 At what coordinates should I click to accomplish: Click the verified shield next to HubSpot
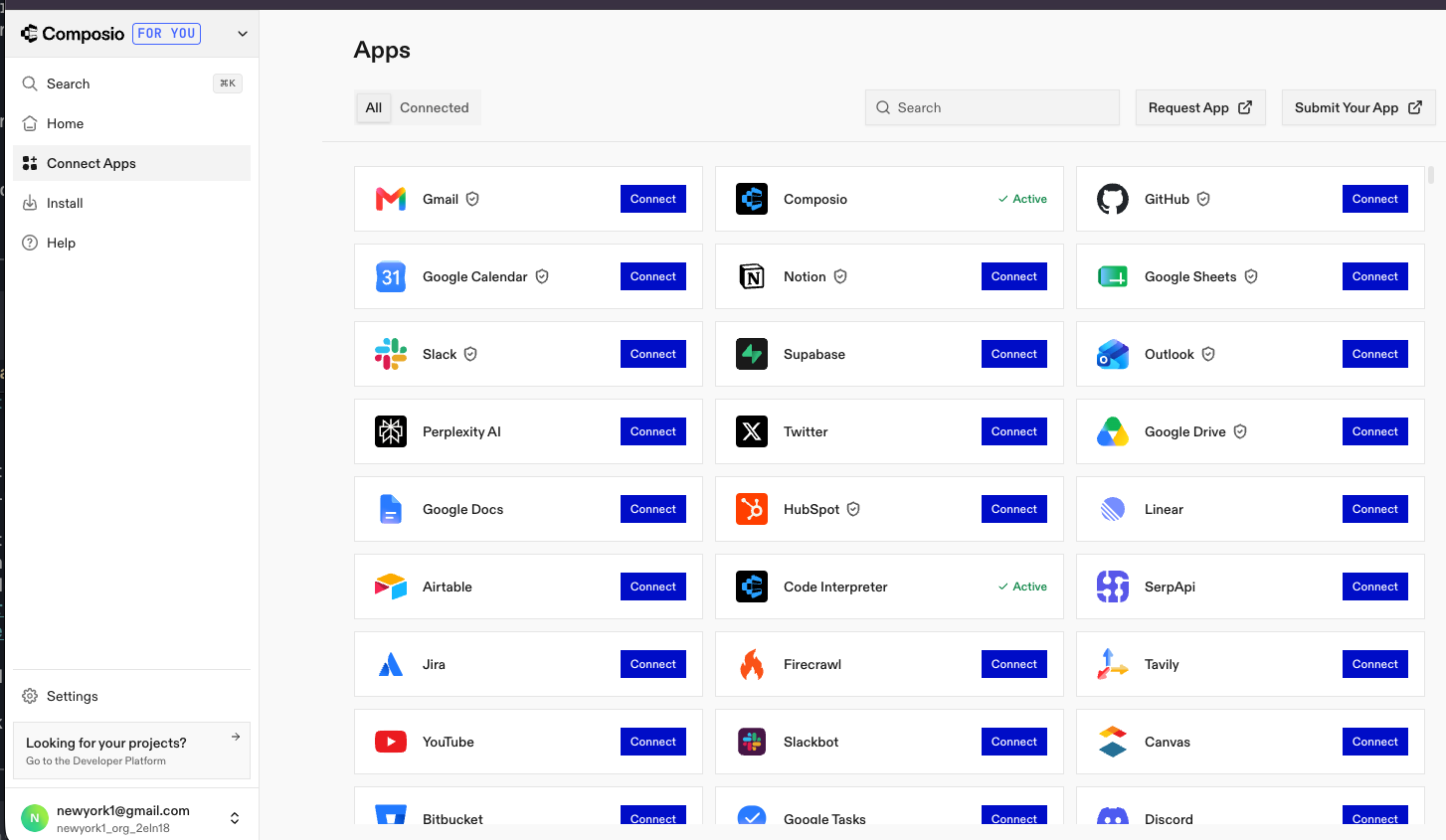(x=853, y=509)
